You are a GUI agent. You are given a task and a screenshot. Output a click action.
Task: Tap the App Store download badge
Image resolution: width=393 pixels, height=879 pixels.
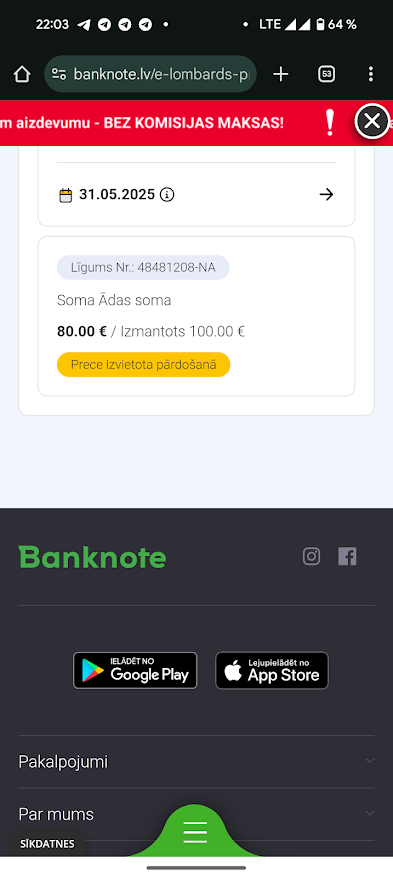272,670
